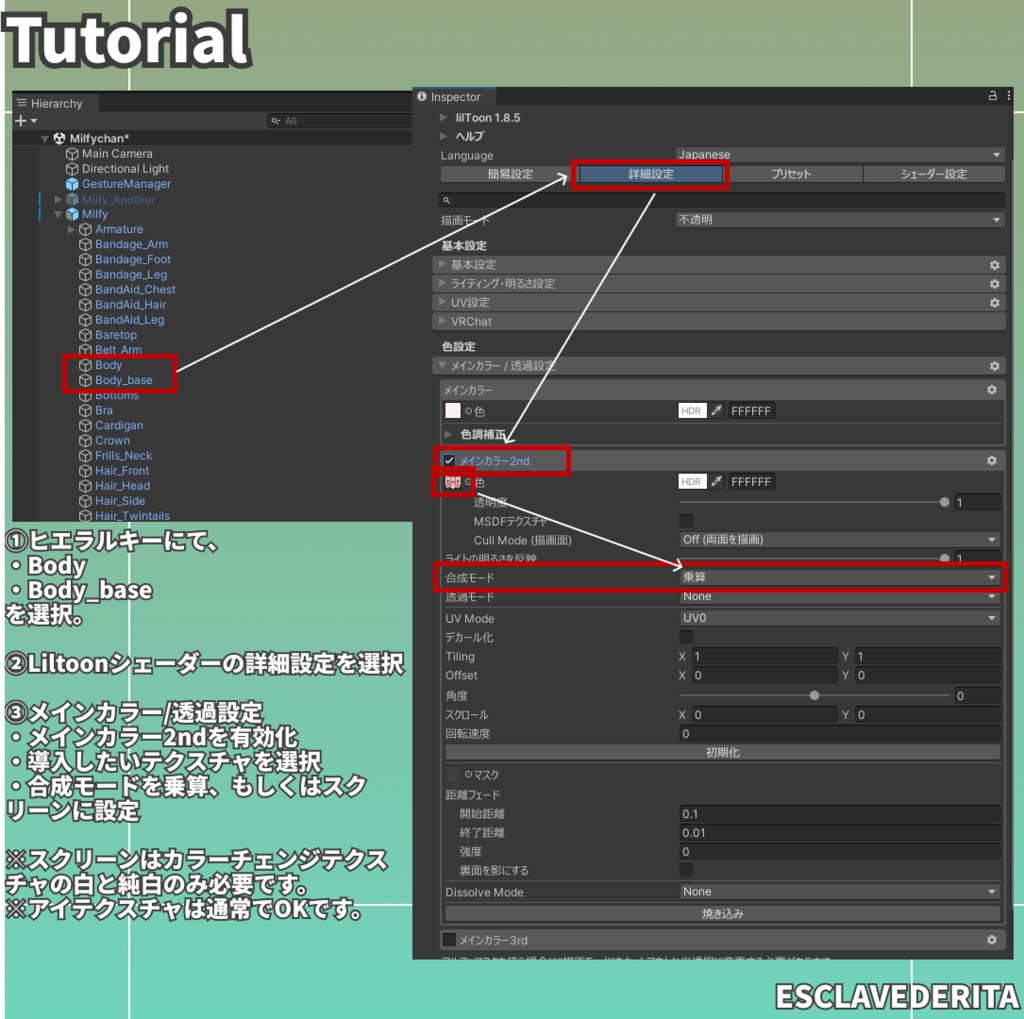The height and width of the screenshot is (1019, 1024).
Task: Click the gear icon for UV設定
Action: pyautogui.click(x=994, y=303)
